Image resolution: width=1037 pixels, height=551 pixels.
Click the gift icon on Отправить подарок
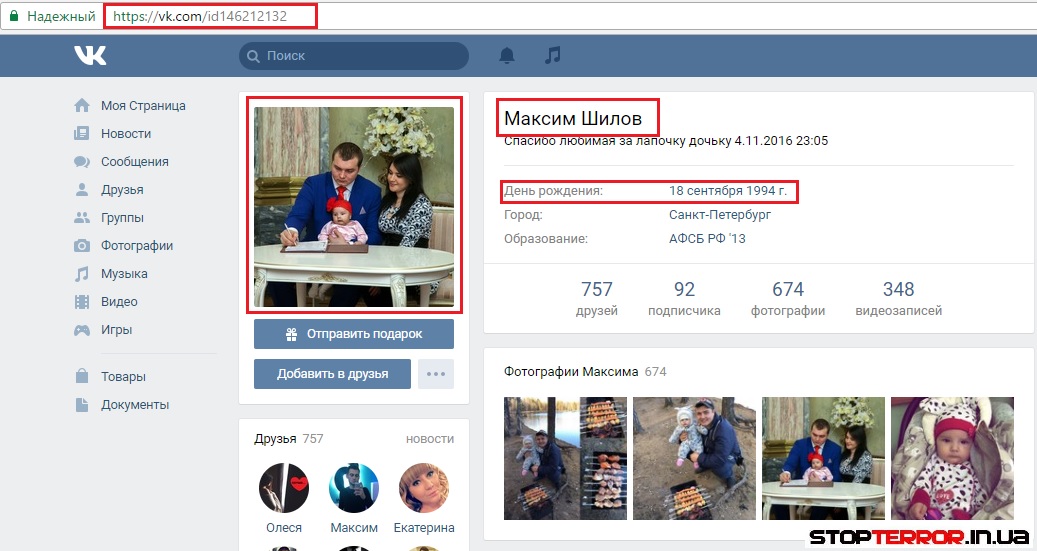(x=291, y=334)
